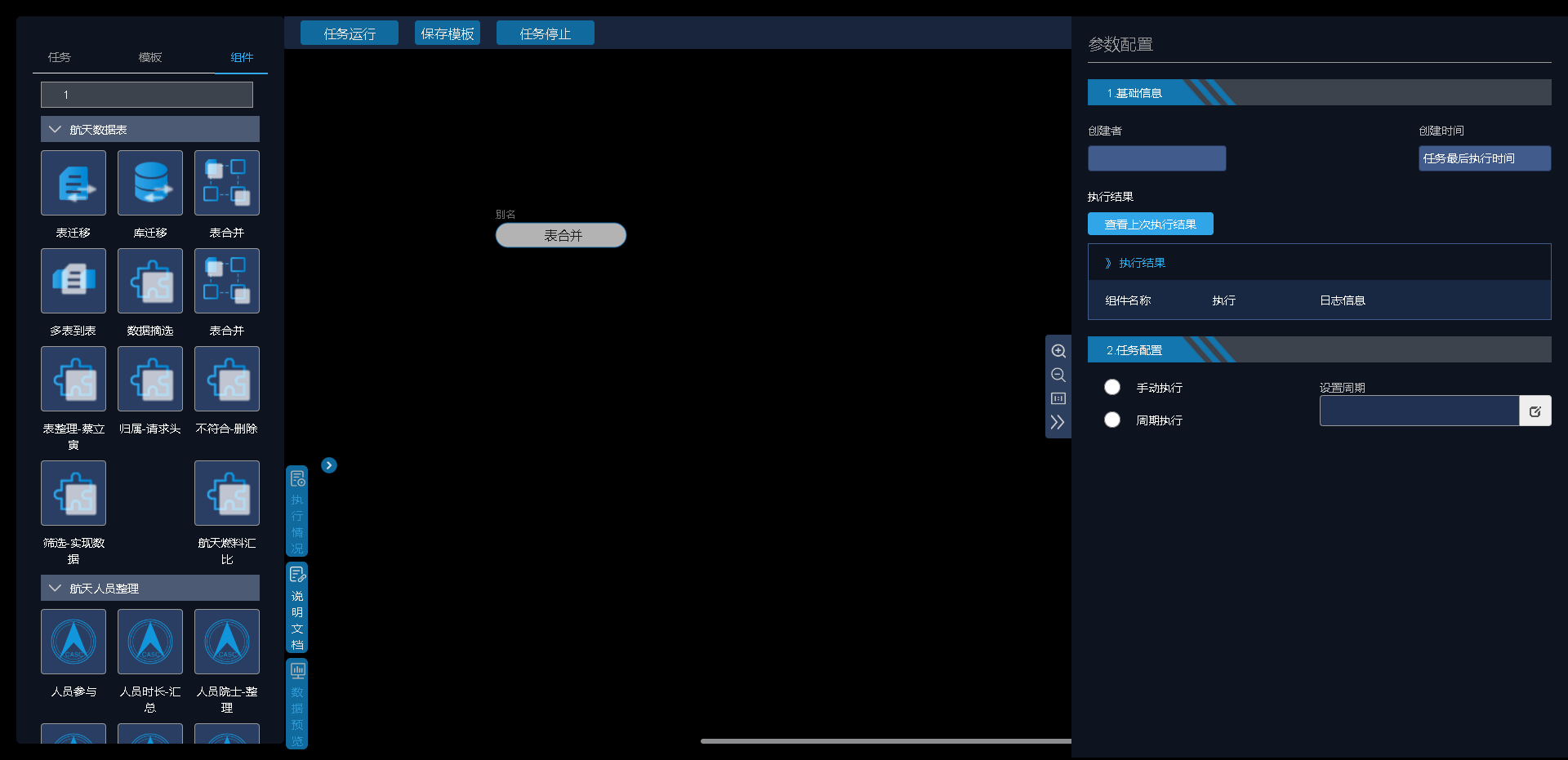This screenshot has width=1568, height=760.
Task: Open the 数据预览 side panel tab
Action: (x=297, y=704)
